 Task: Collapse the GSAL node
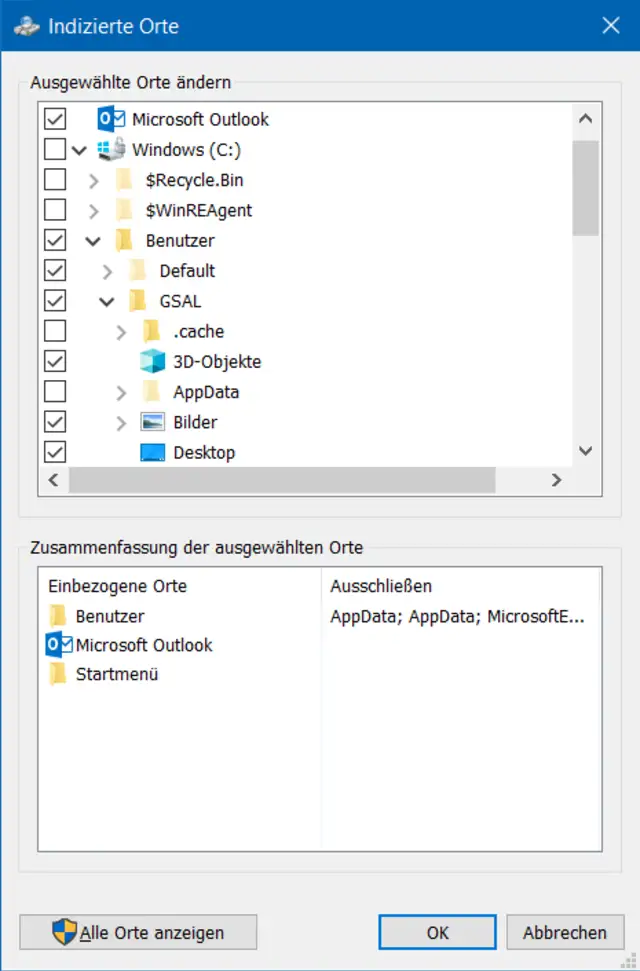pyautogui.click(x=107, y=302)
